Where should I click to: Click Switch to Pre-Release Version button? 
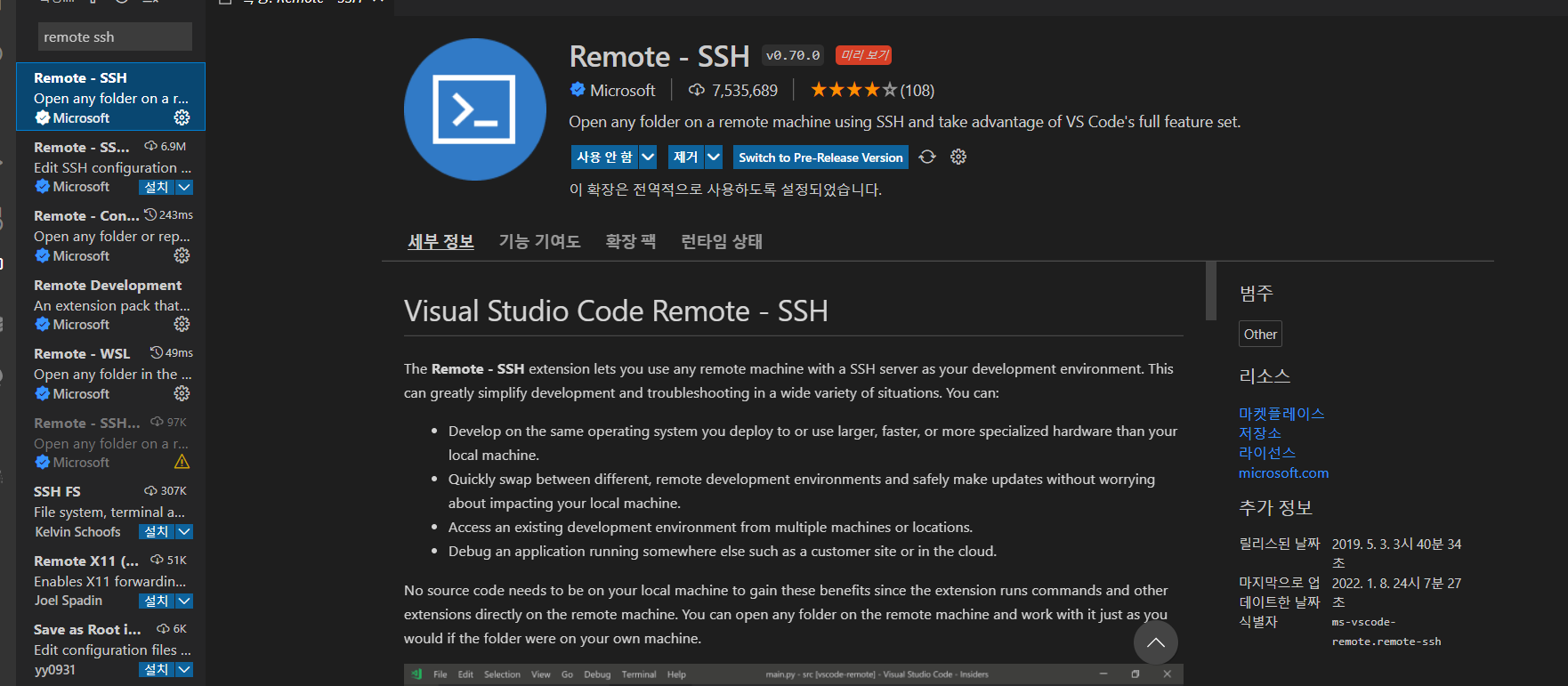[820, 157]
